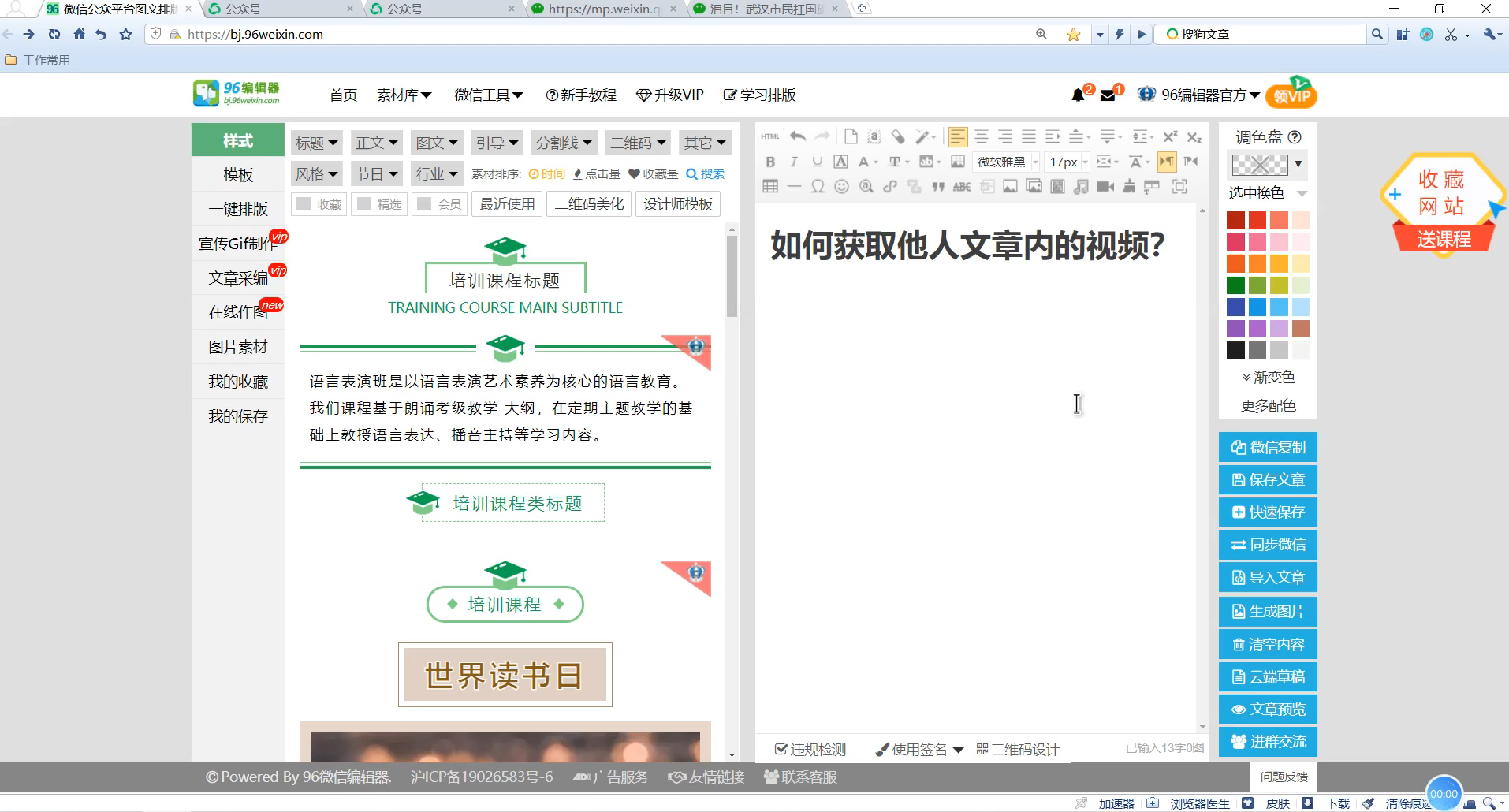1509x812 pixels.
Task: Toggle the 收藏 filter checkbox
Action: pyautogui.click(x=303, y=204)
